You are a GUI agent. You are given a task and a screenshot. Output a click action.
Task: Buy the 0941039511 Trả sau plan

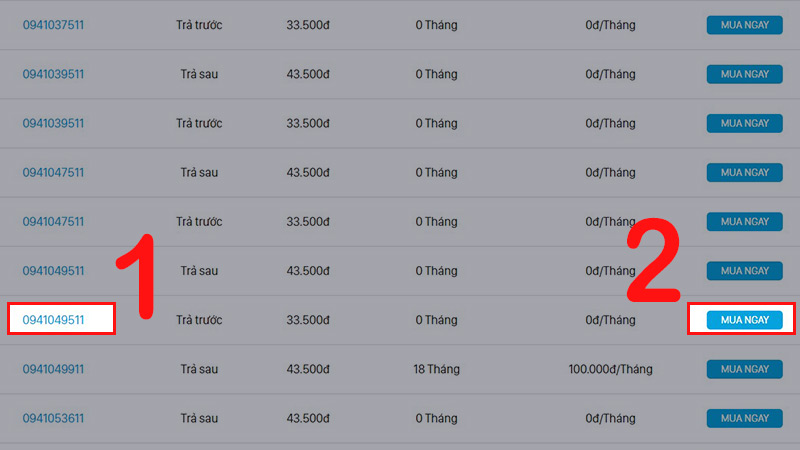[744, 74]
